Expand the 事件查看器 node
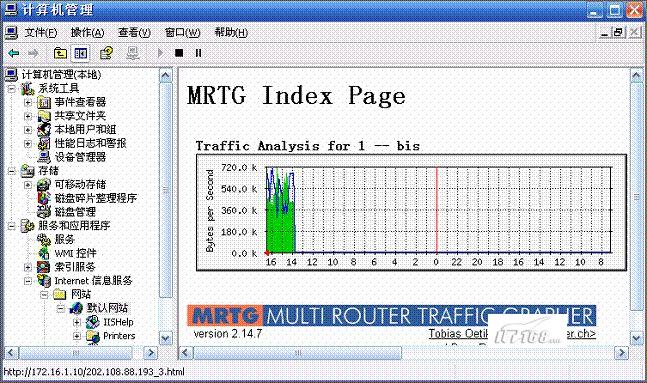647x383 pixels. pyautogui.click(x=28, y=102)
